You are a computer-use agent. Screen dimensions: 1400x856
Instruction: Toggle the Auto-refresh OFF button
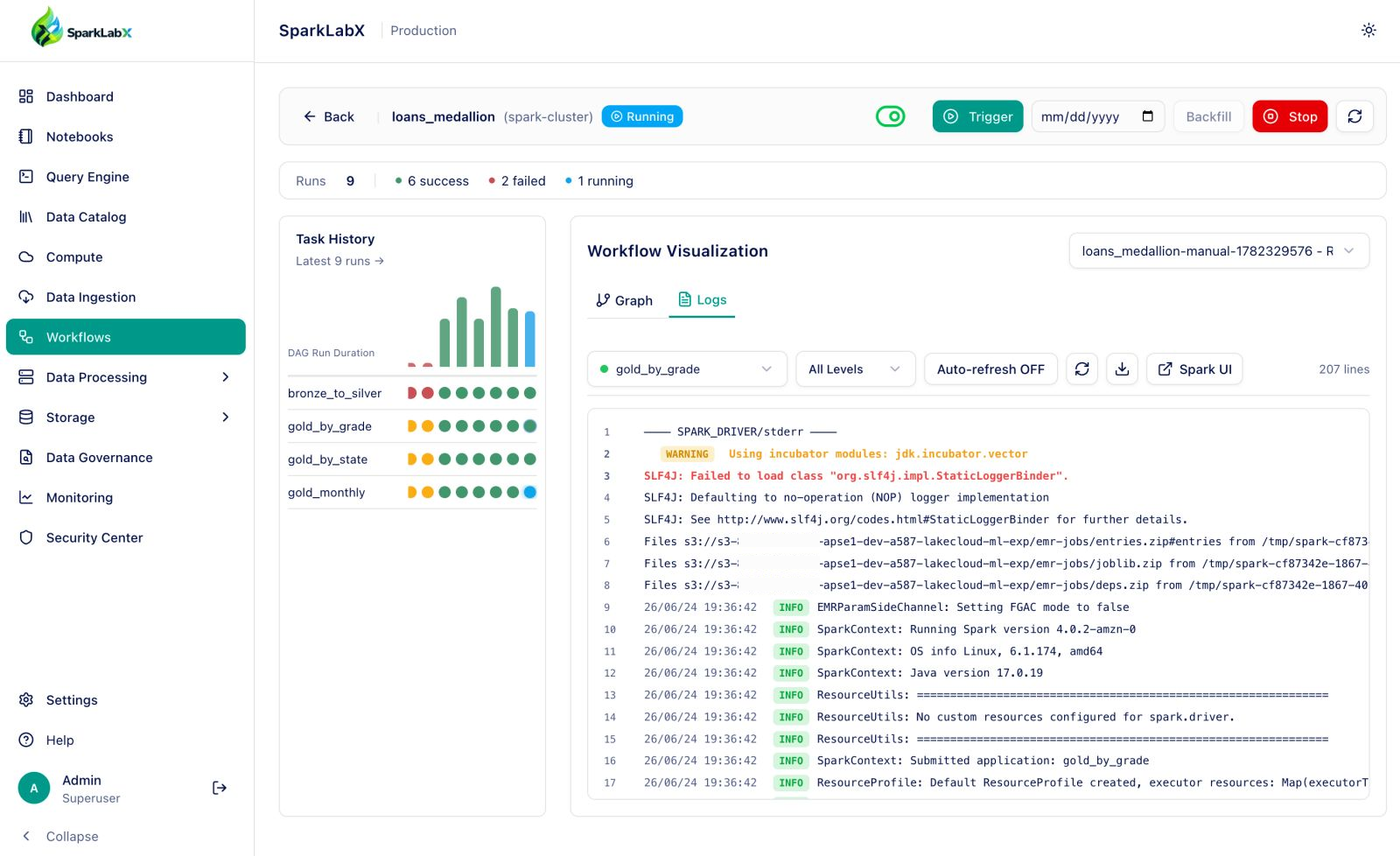[x=990, y=369]
